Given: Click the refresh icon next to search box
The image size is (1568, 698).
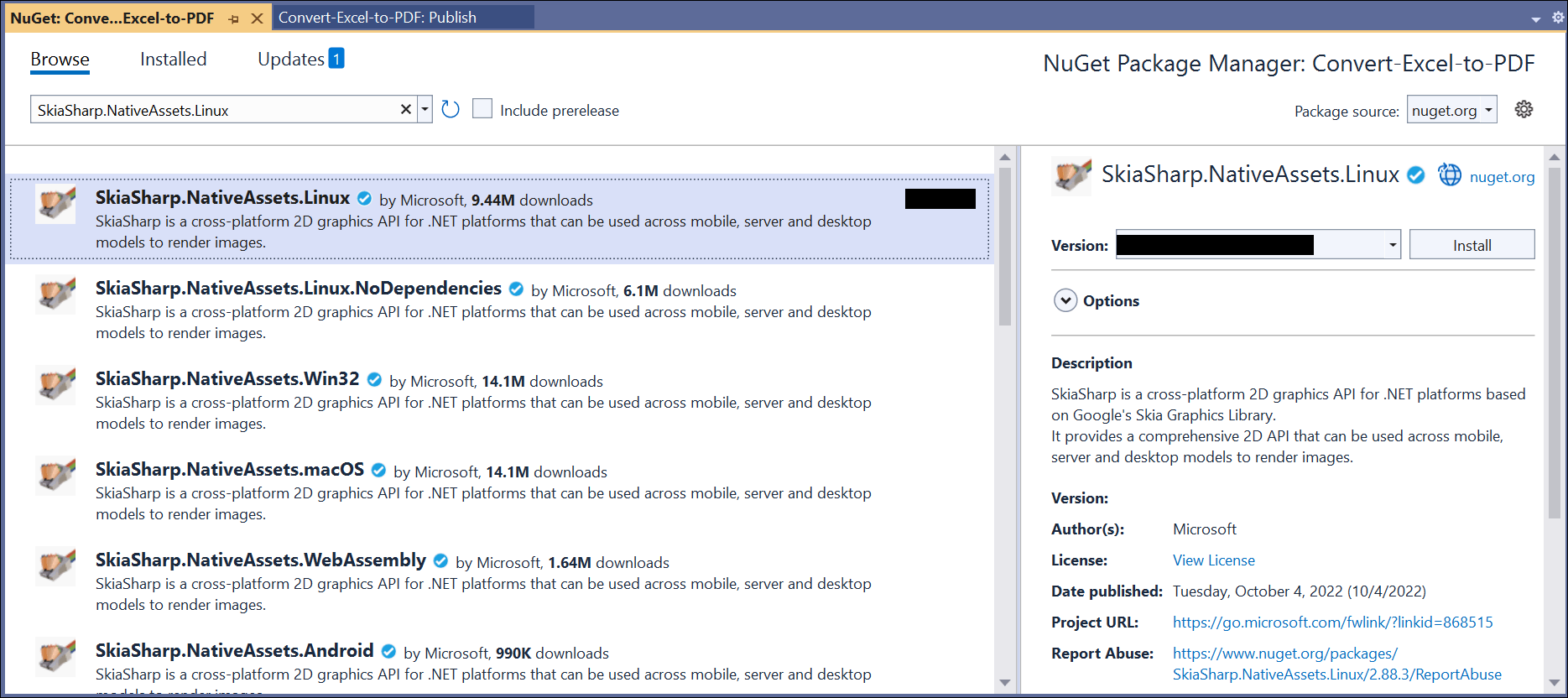Looking at the screenshot, I should click(451, 109).
